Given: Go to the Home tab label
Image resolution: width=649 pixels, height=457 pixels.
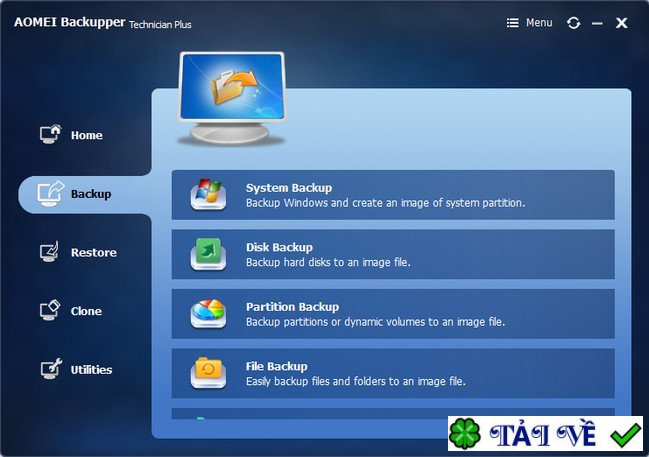Looking at the screenshot, I should point(87,135).
